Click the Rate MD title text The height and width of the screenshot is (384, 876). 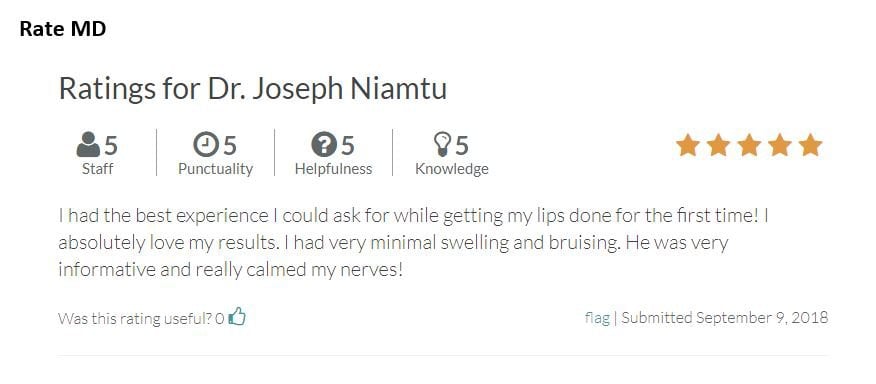coord(63,29)
